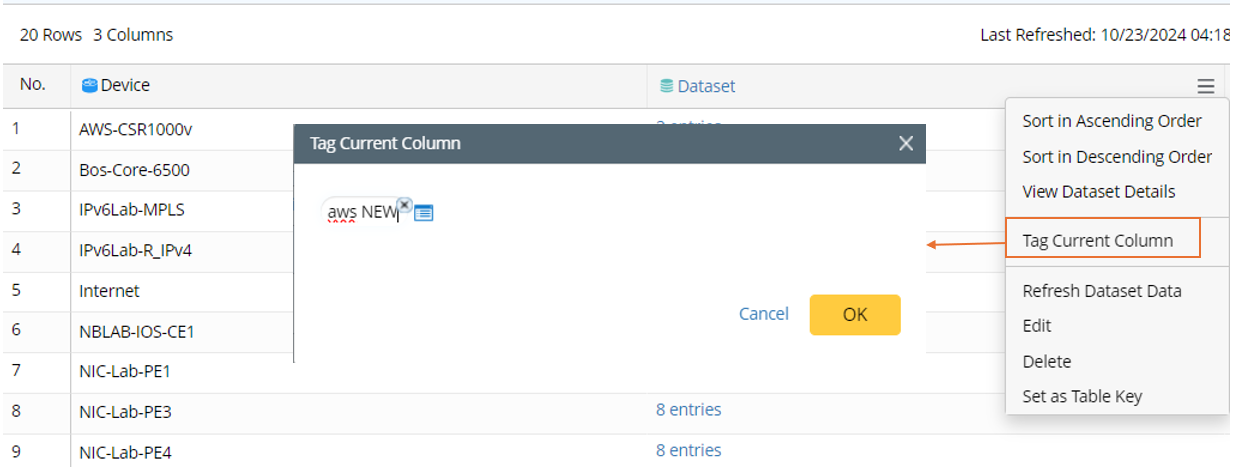Choose Sort in Descending Order
The height and width of the screenshot is (475, 1236).
[x=1116, y=157]
